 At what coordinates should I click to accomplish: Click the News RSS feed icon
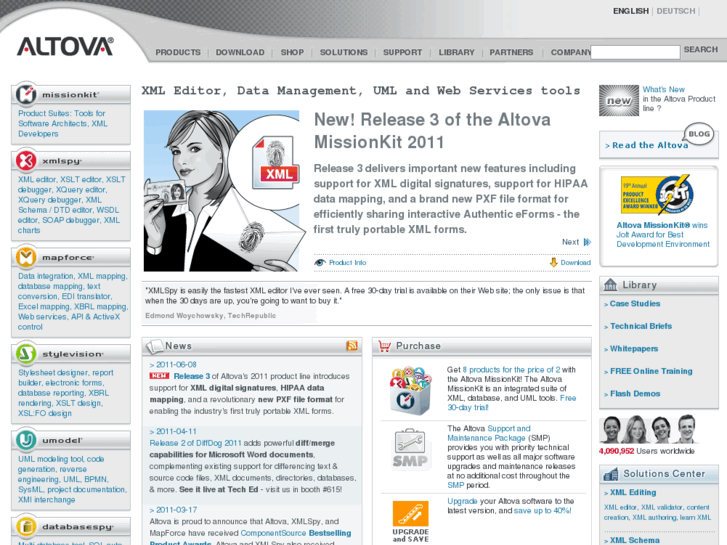point(352,346)
